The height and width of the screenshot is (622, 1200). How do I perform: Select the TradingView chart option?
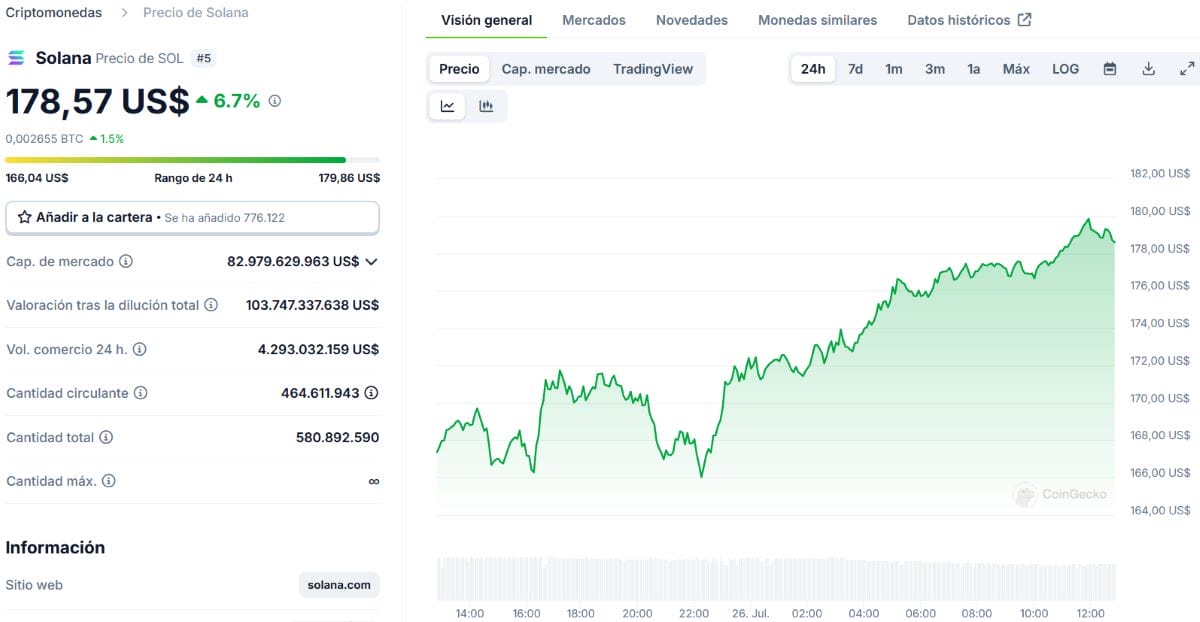pos(653,69)
